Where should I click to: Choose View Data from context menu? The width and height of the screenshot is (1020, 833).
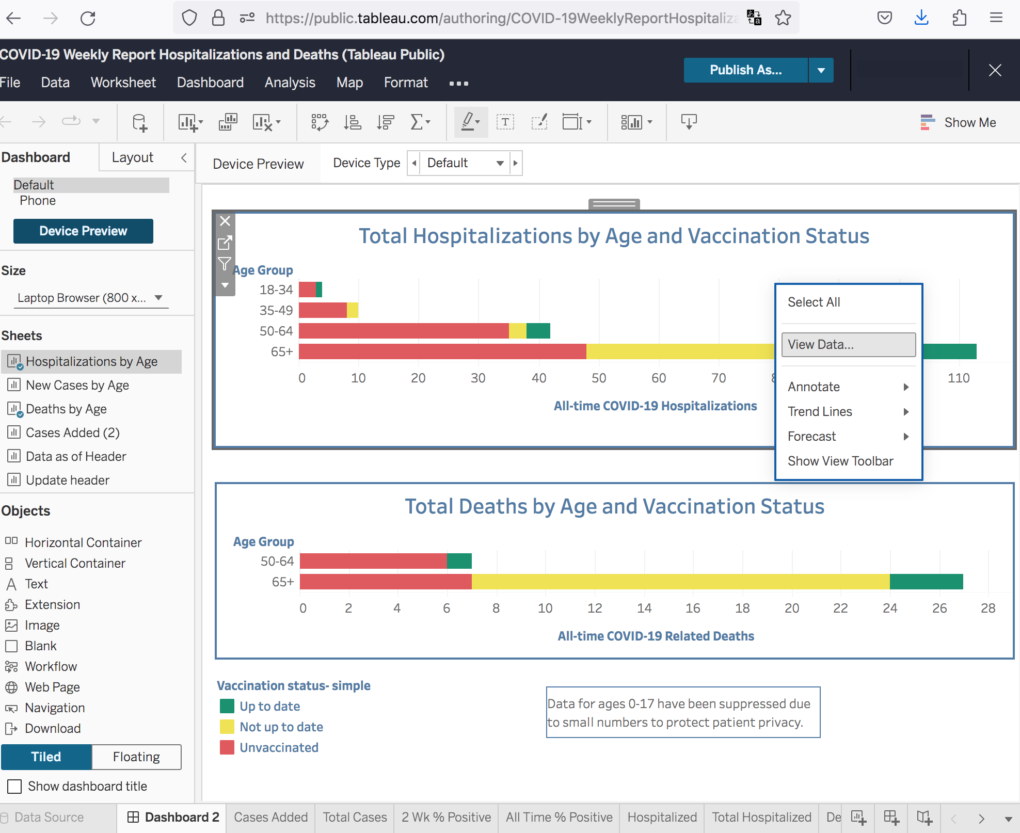pyautogui.click(x=848, y=344)
